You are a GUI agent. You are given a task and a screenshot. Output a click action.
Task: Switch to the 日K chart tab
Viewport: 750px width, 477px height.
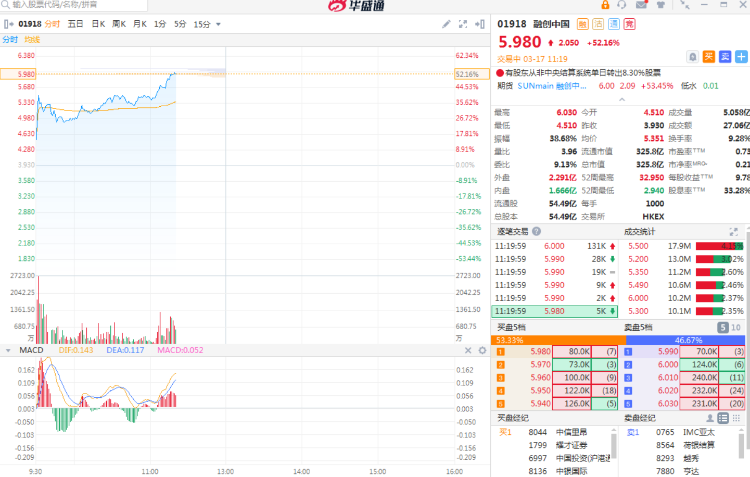pos(98,24)
